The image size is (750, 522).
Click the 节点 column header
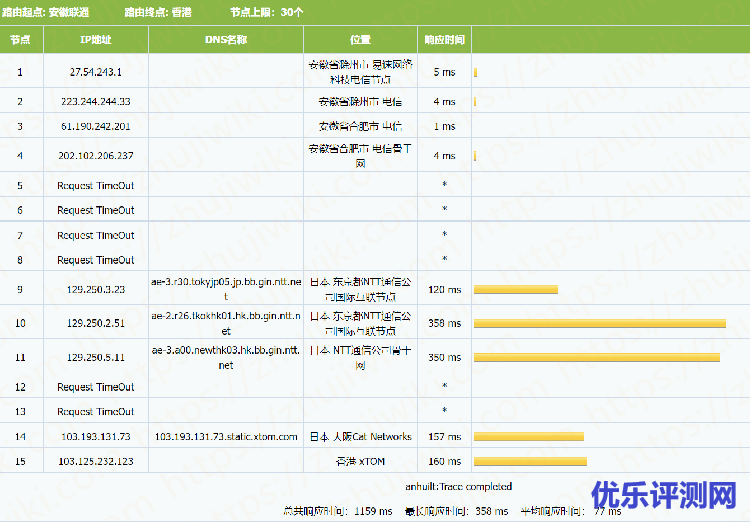(x=20, y=40)
